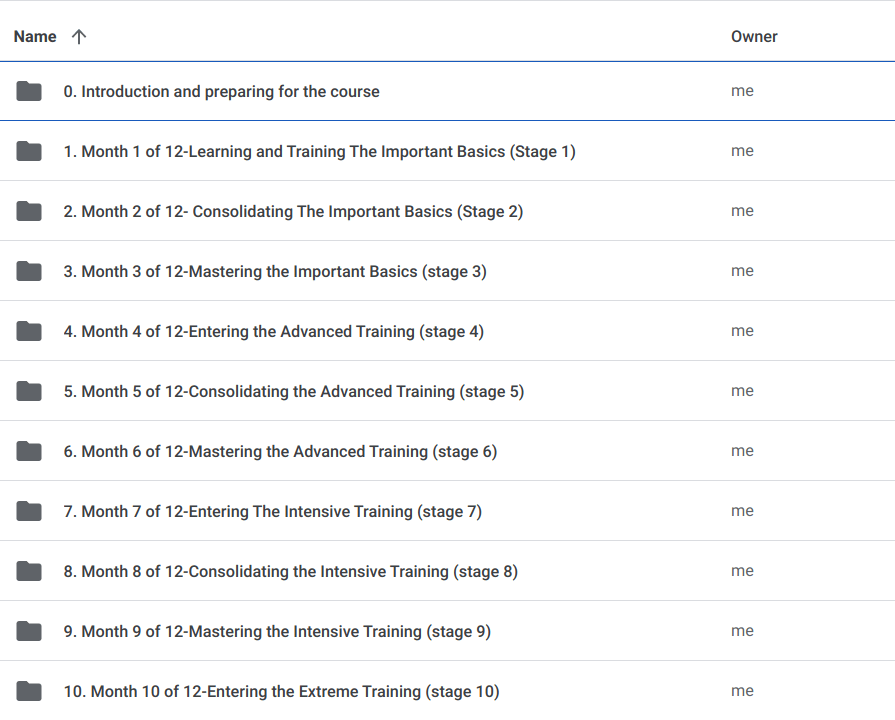The width and height of the screenshot is (895, 720).
Task: Select the Month 5 Consolidating Advanced Training title
Action: click(x=293, y=392)
